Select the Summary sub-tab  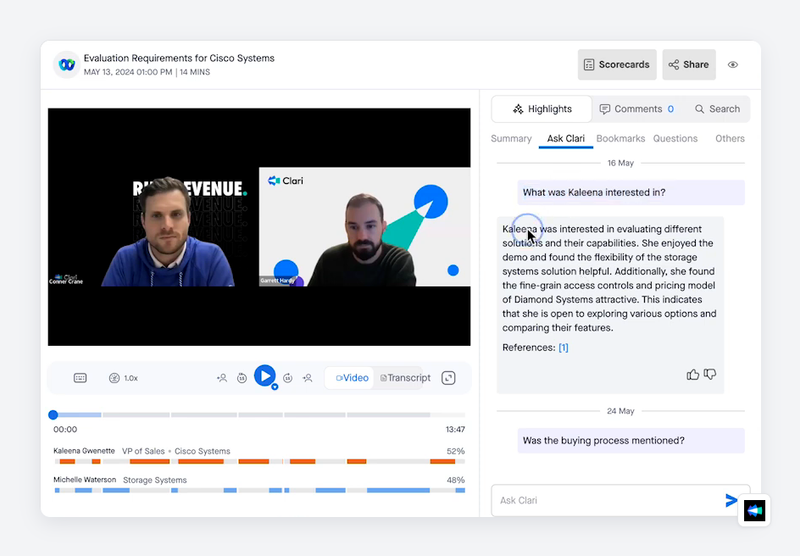(x=511, y=139)
